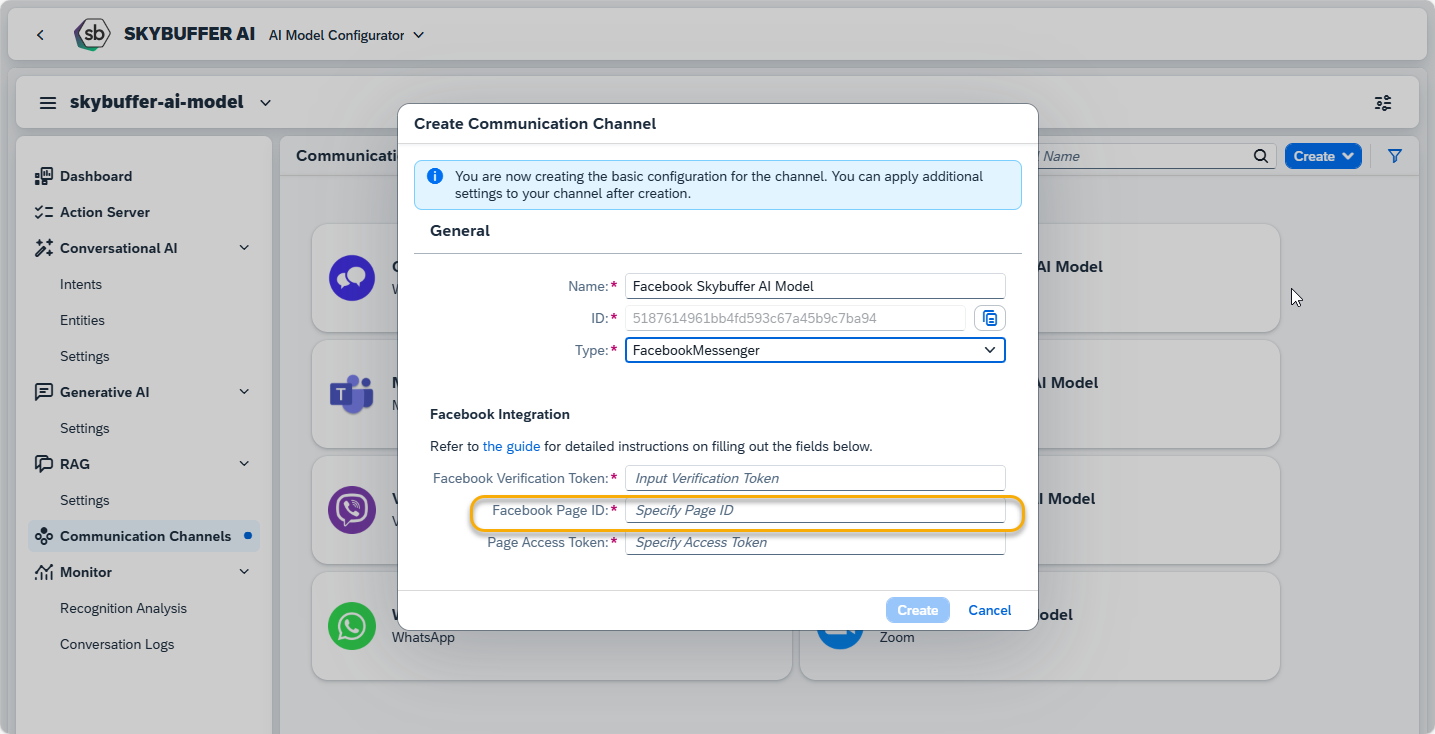Collapse the Monitor section chevron
Image resolution: width=1435 pixels, height=734 pixels.
[x=244, y=572]
